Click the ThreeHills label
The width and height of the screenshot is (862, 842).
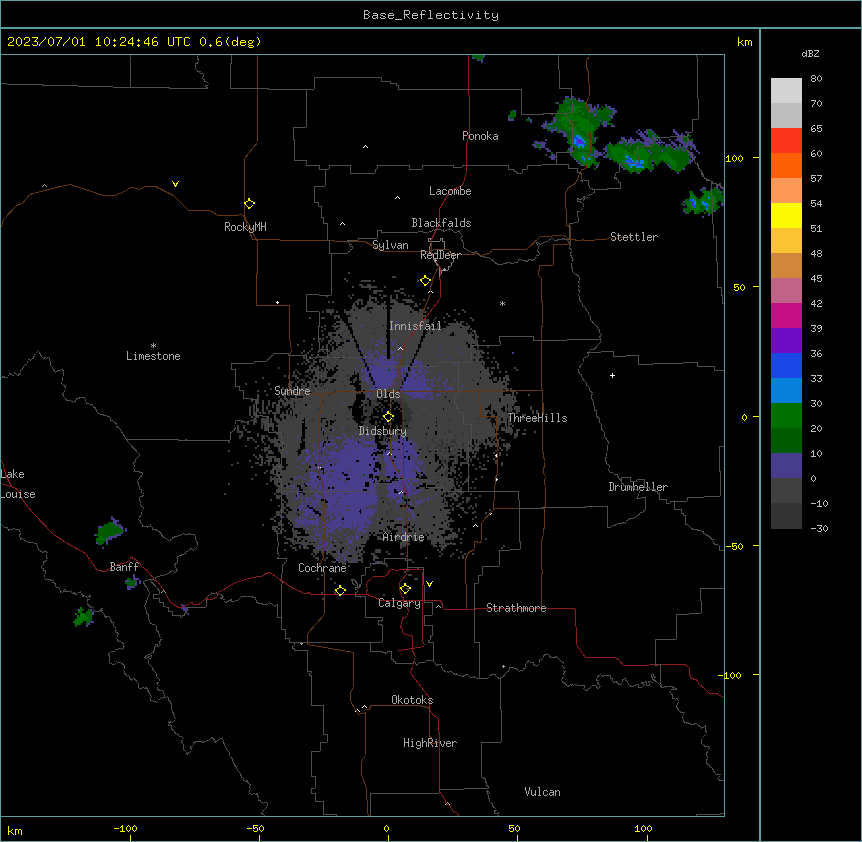[537, 418]
